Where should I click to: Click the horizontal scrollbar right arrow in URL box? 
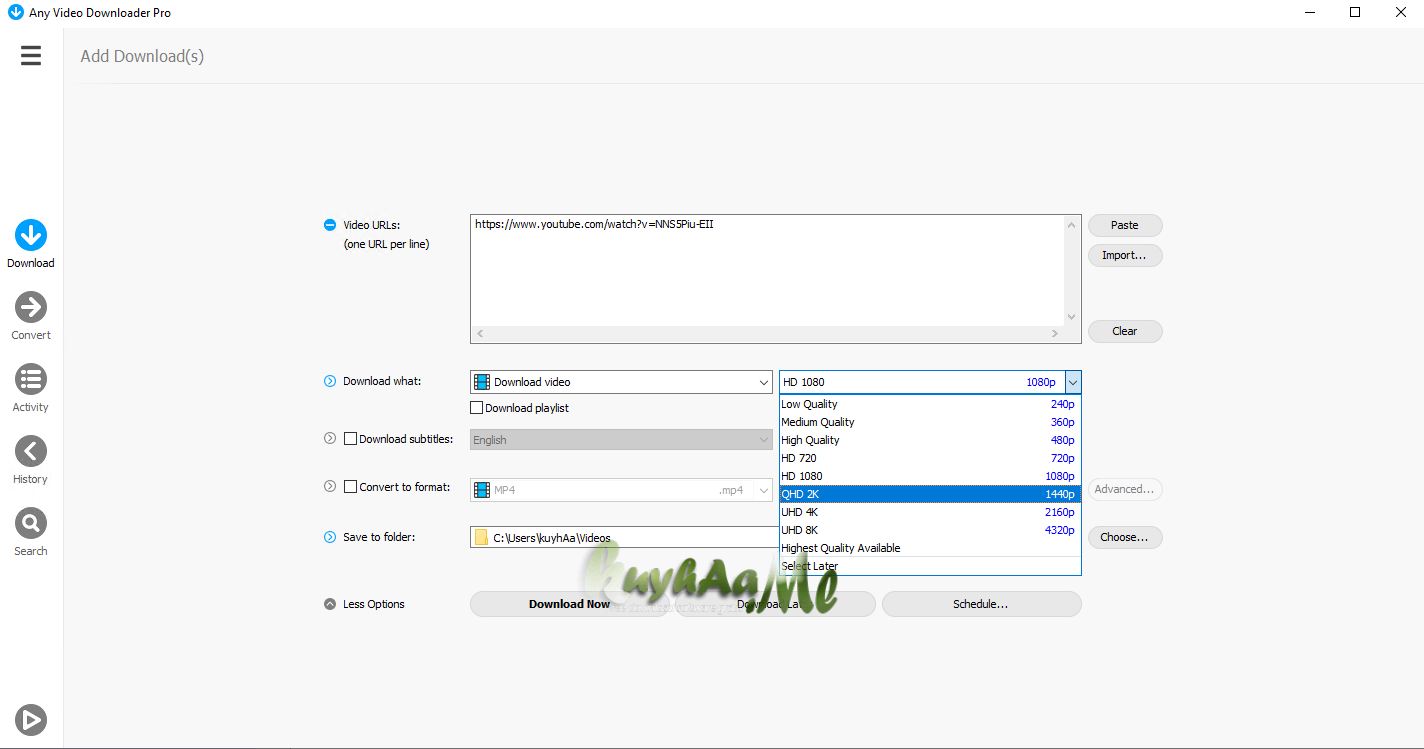(1054, 333)
